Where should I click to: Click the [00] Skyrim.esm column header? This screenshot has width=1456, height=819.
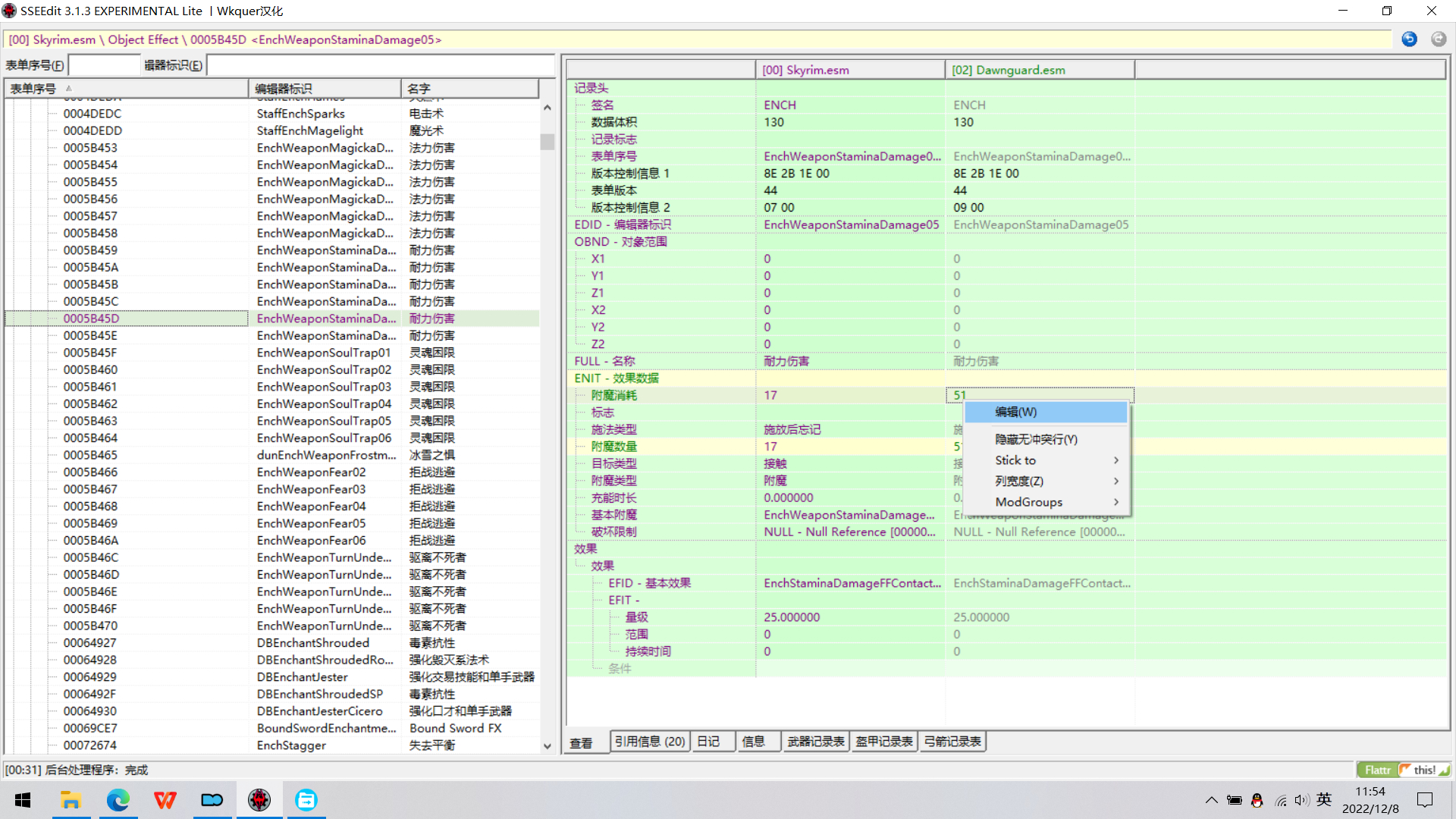point(850,70)
